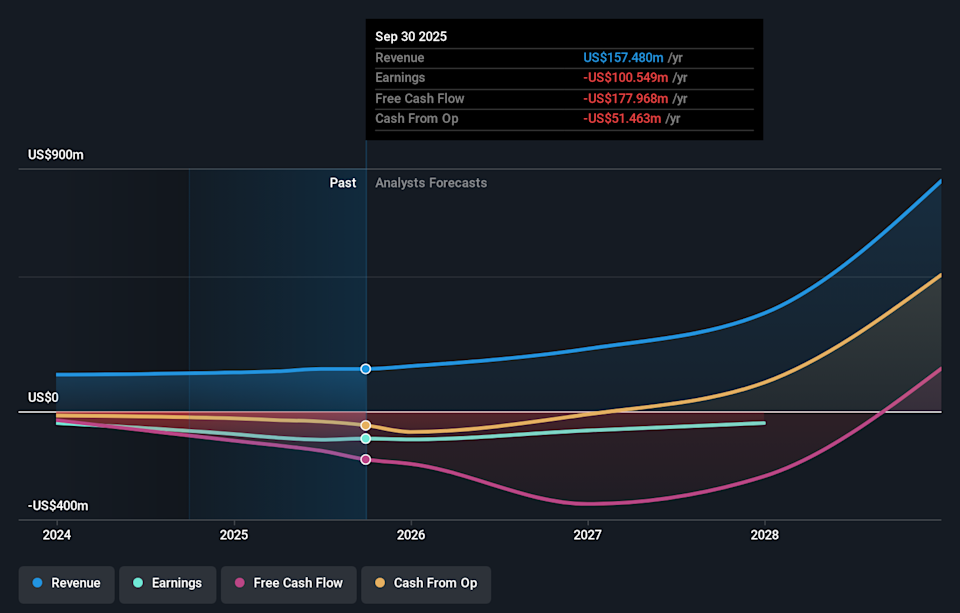Click the pink Free Cash Flow chart marker

(366, 459)
